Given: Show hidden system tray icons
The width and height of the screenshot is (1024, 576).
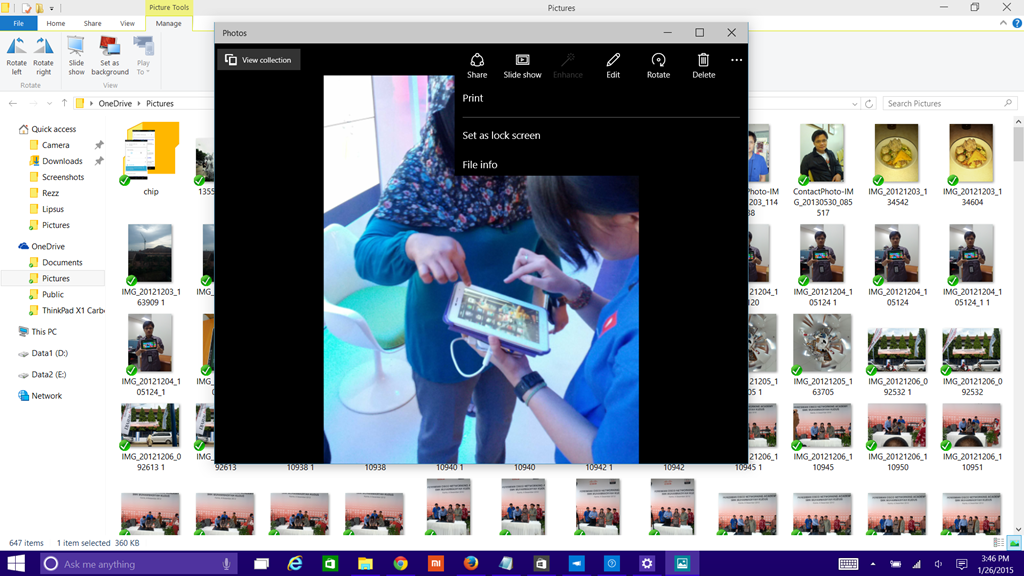Looking at the screenshot, I should (873, 564).
